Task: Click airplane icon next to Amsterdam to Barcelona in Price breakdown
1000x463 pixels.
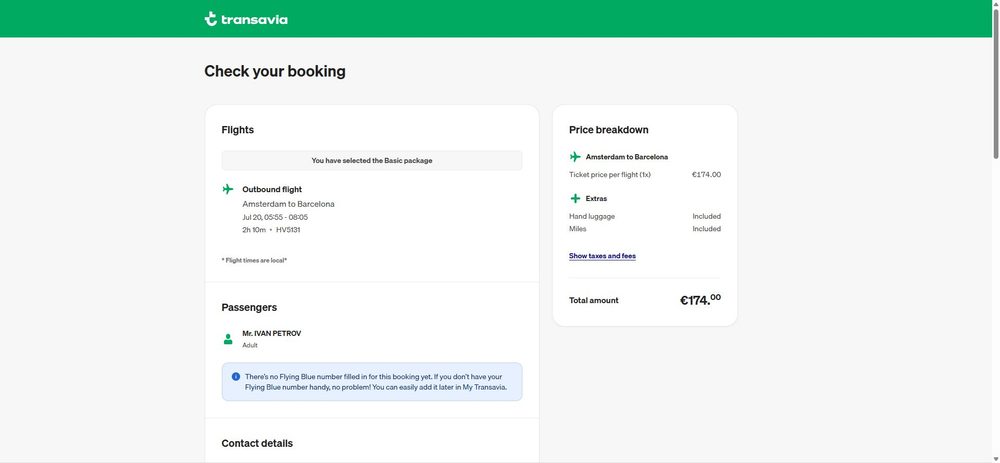Action: (x=575, y=156)
